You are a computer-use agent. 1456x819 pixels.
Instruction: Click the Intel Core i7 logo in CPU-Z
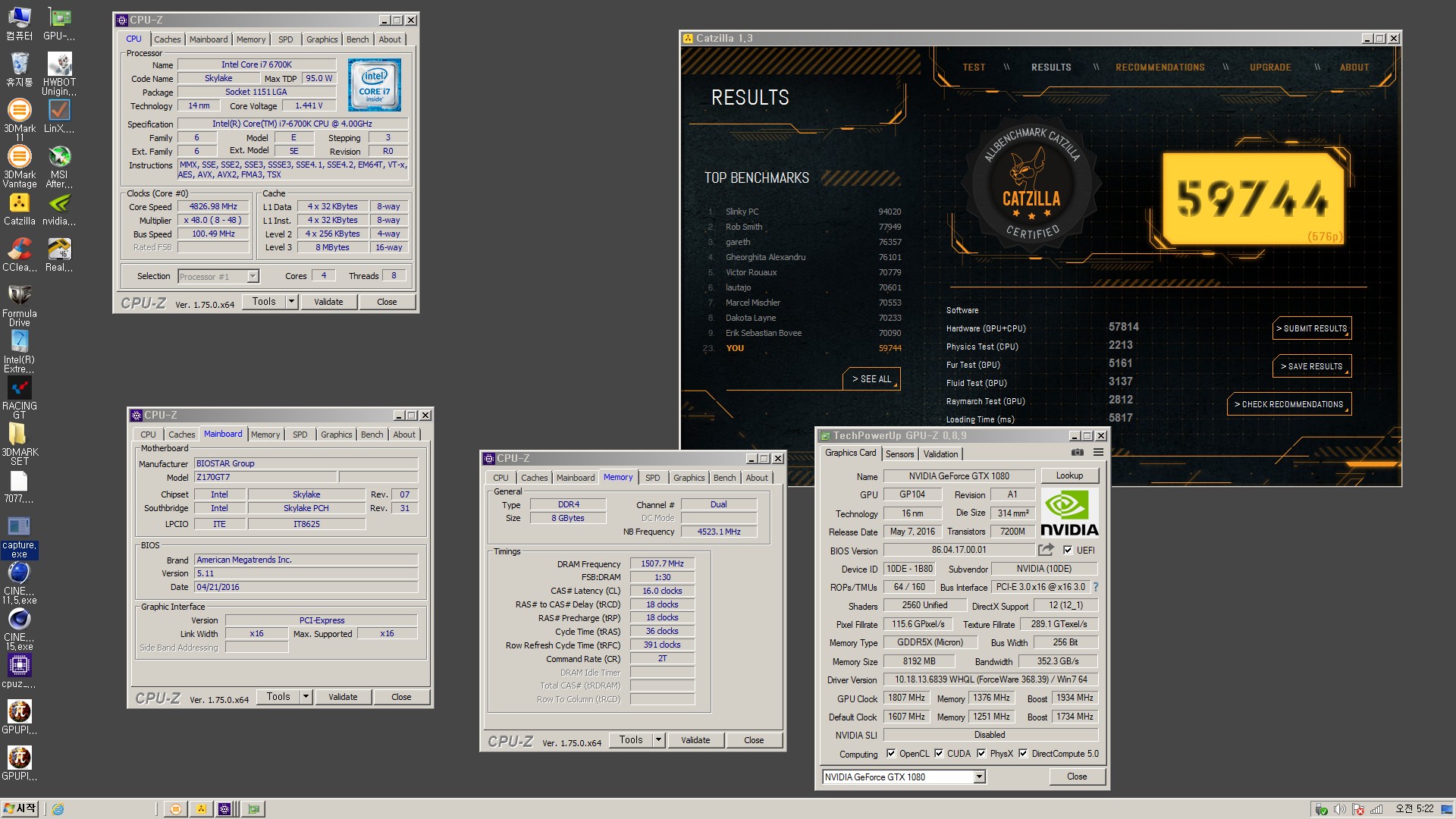pos(375,86)
